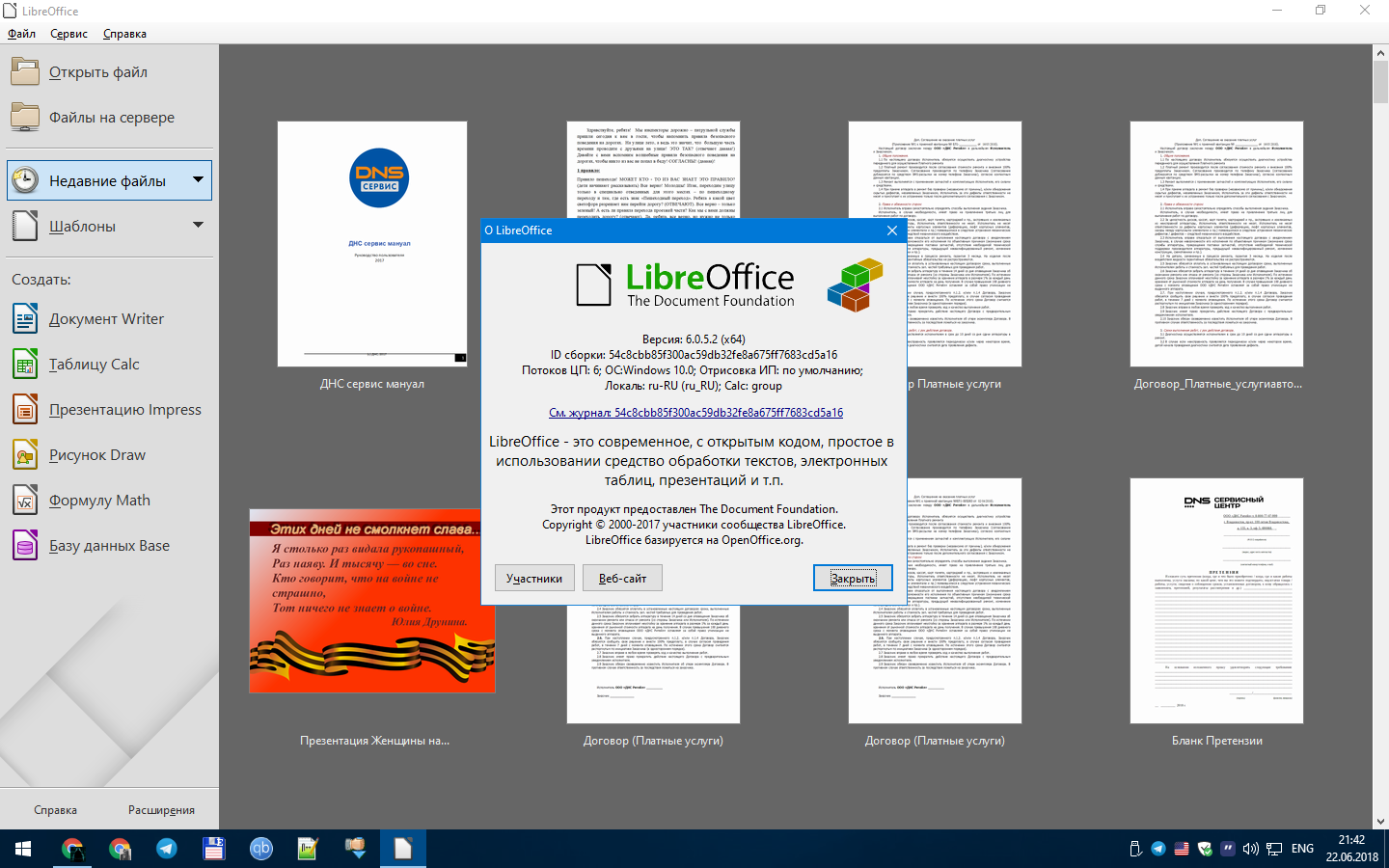
Task: Open the Договор_Платные_услугиавто... thumbnail
Action: 1216,244
